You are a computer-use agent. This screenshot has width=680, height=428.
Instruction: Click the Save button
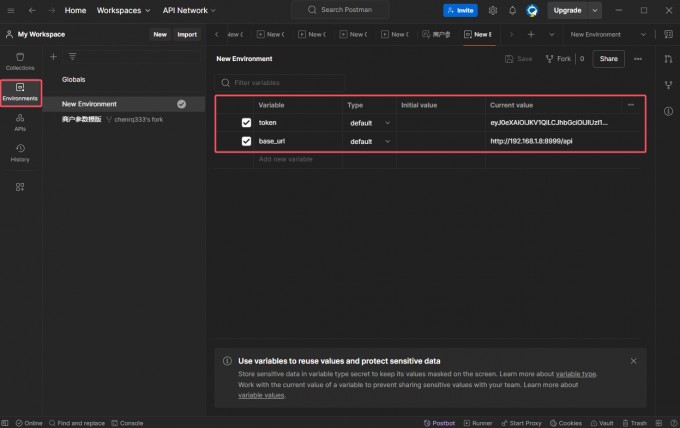tap(519, 59)
